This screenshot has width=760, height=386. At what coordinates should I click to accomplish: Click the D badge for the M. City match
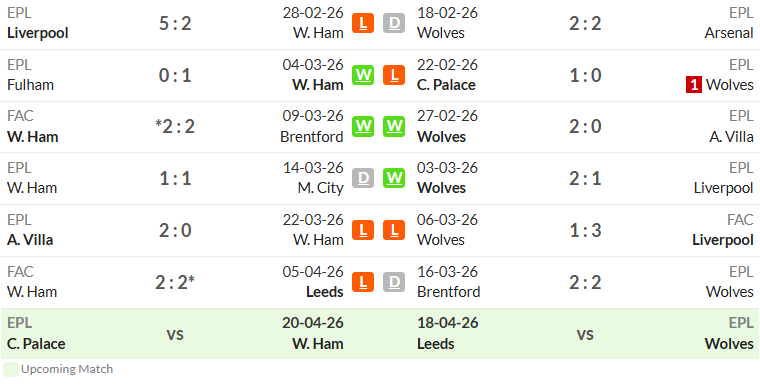pyautogui.click(x=363, y=178)
